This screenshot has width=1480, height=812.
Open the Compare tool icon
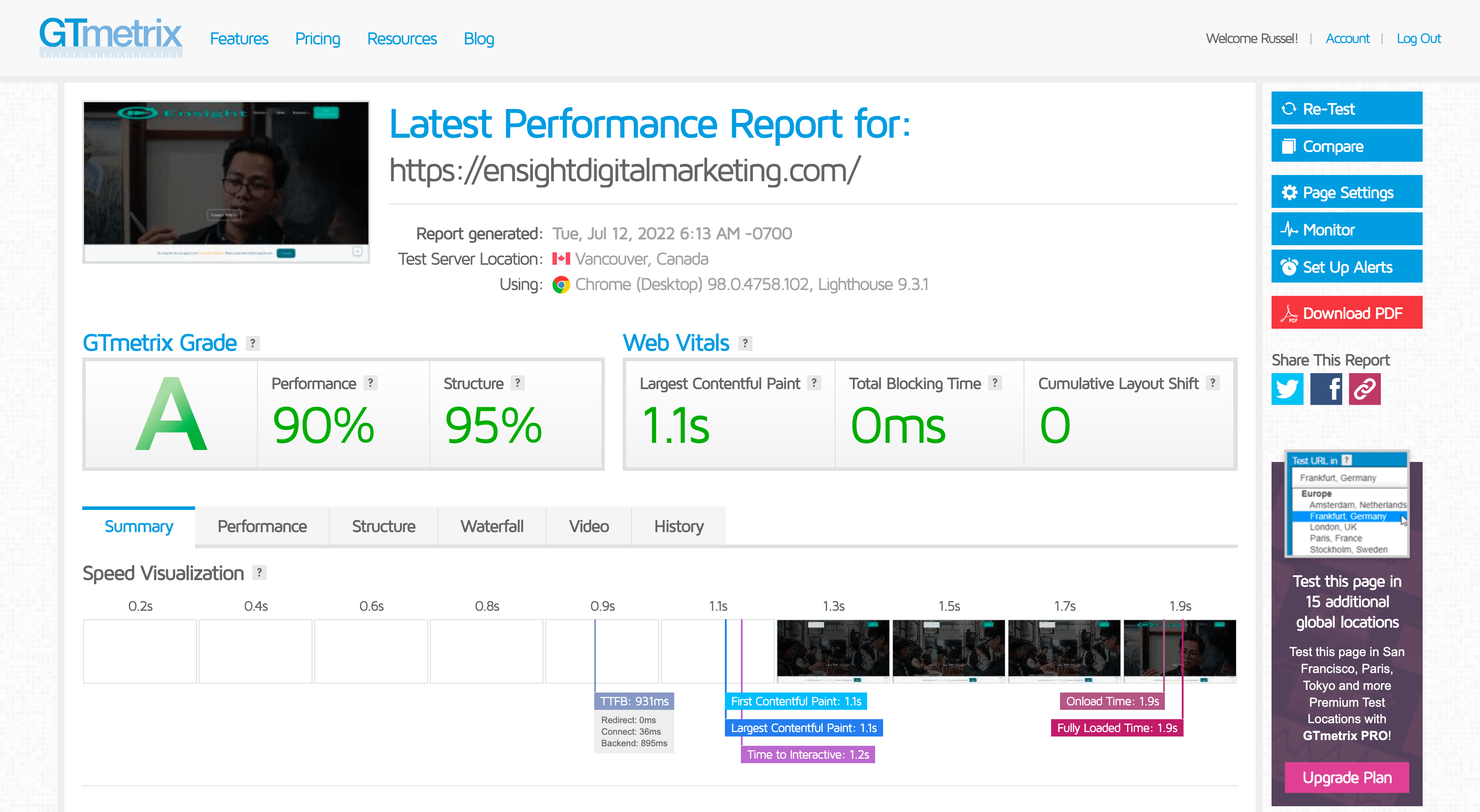(1289, 146)
